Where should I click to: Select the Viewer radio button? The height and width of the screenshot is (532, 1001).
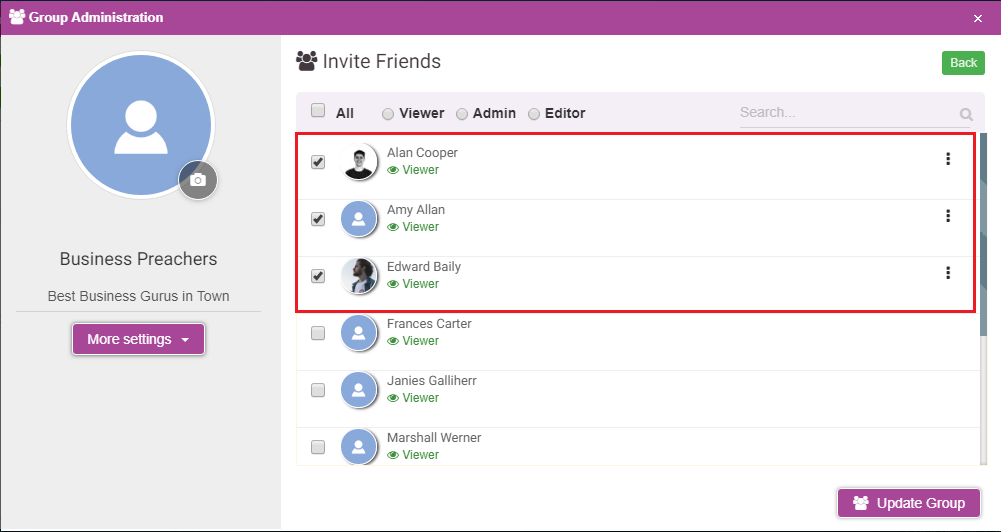[x=388, y=114]
